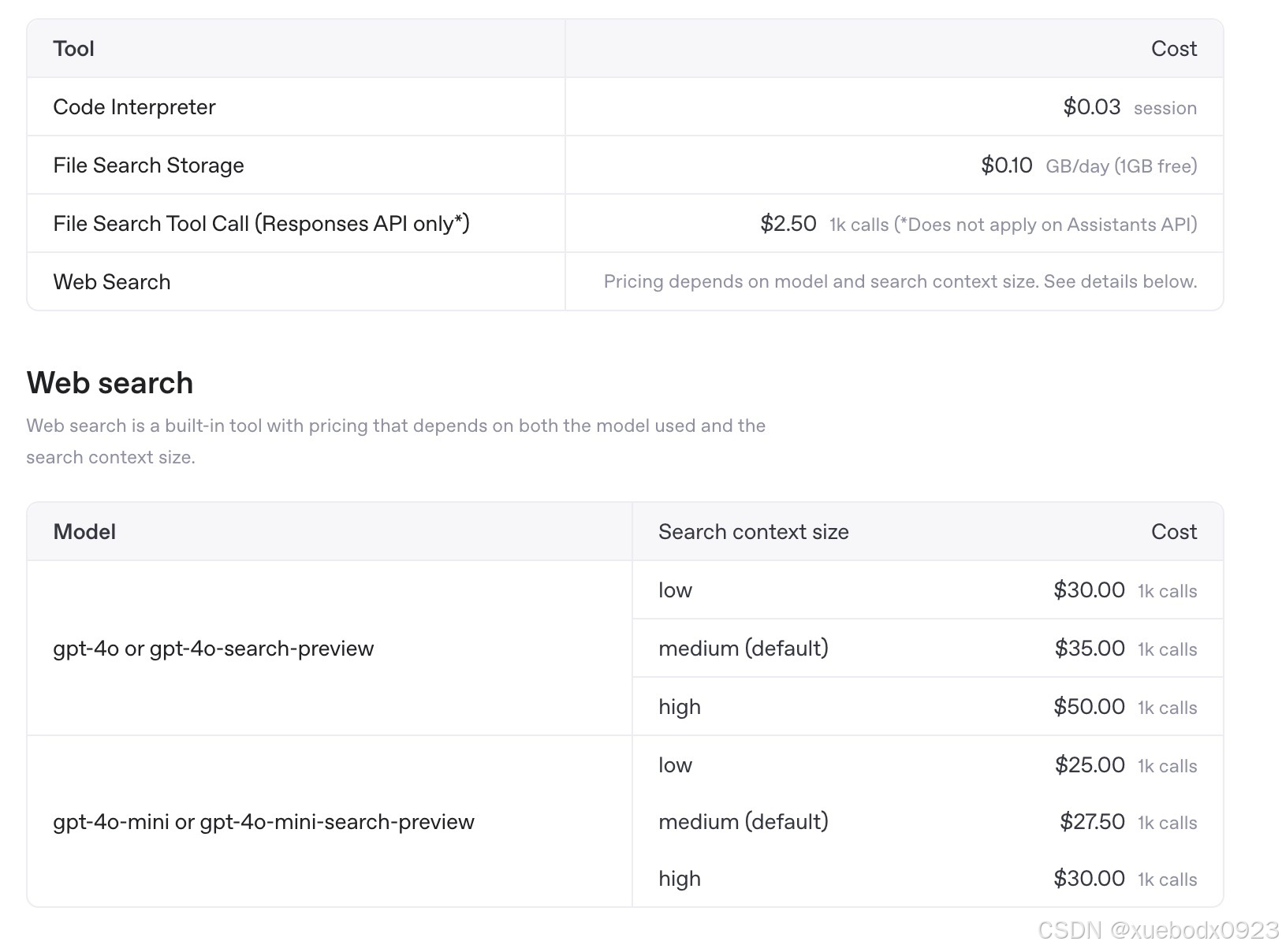Click 'high' in the gpt-4o row group

pos(680,707)
